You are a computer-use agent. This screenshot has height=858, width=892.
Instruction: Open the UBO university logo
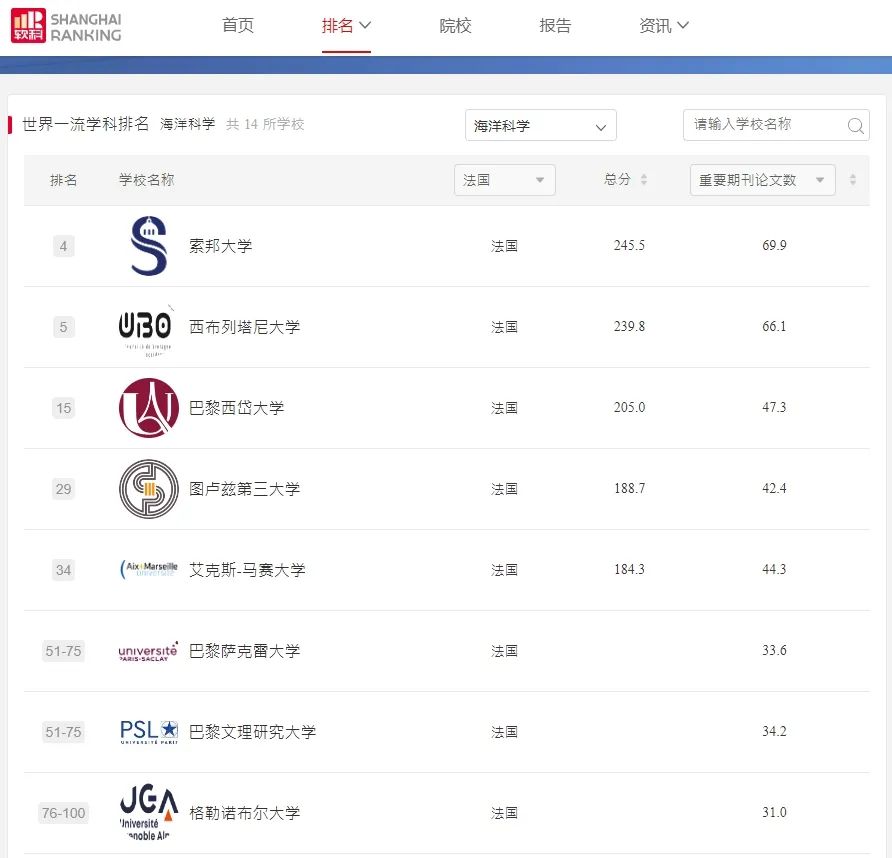[x=146, y=331]
